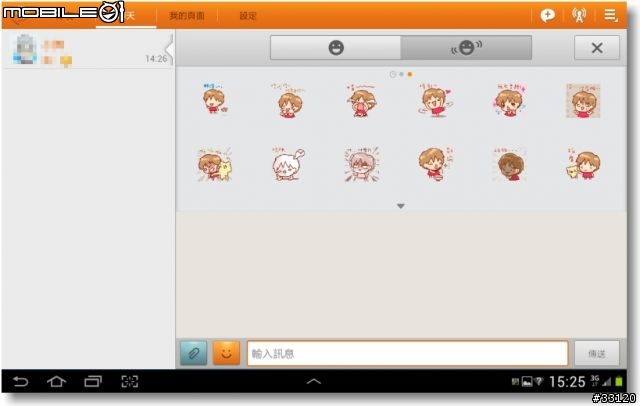Expand the mini apps tray with the up chevron
Image resolution: width=640 pixels, height=406 pixels.
(313, 382)
